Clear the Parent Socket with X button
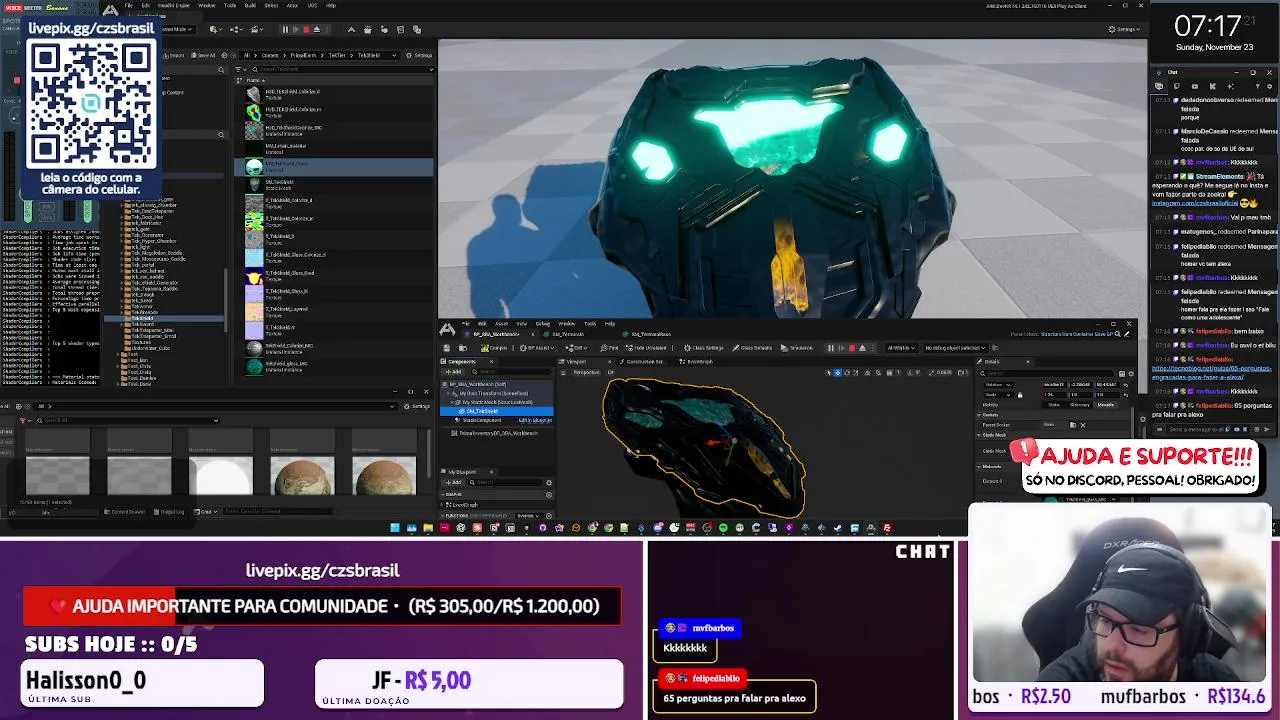Image resolution: width=1280 pixels, height=720 pixels. [1083, 425]
